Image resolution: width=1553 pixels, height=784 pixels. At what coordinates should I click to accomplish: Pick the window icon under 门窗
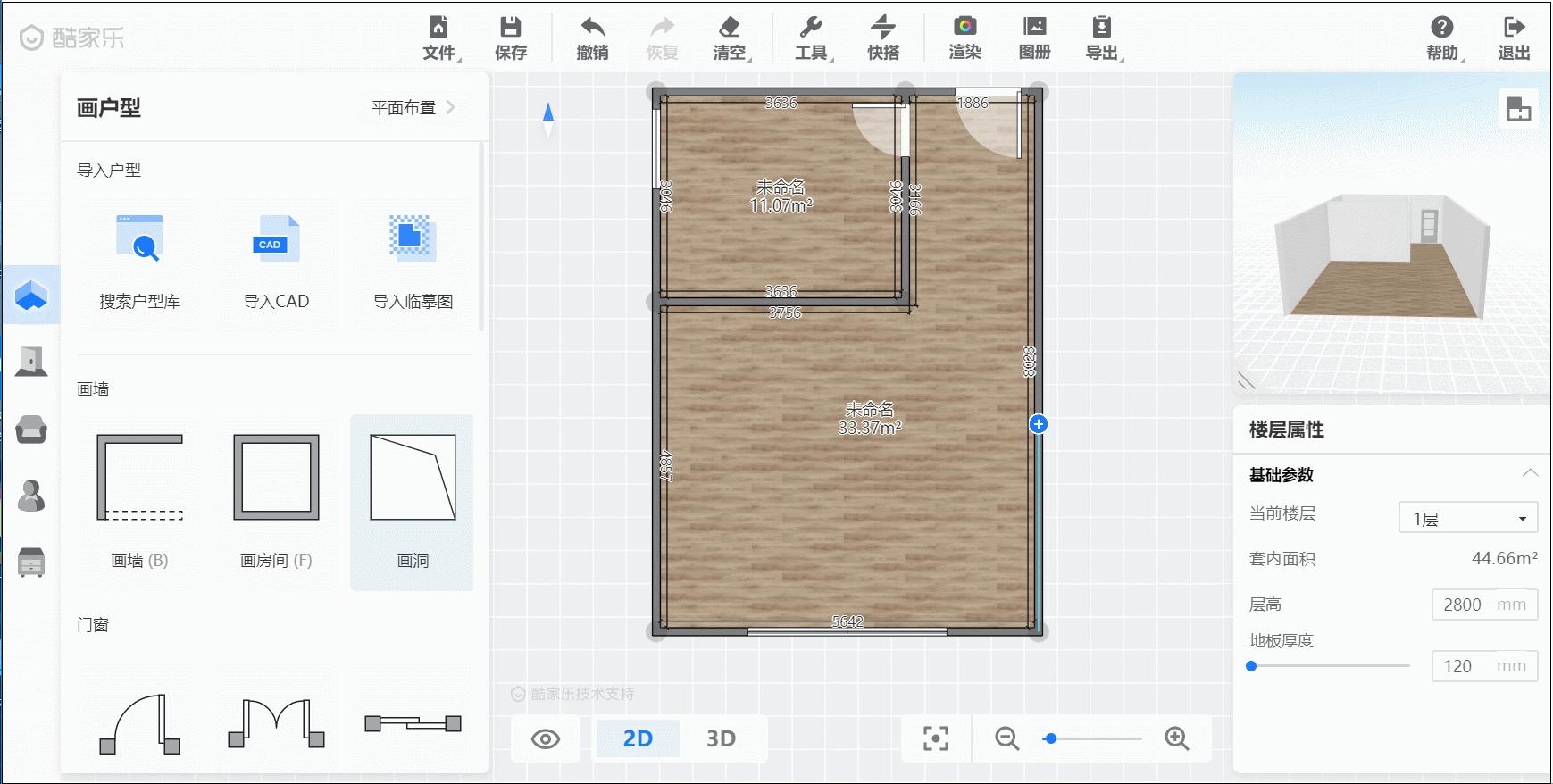[413, 723]
